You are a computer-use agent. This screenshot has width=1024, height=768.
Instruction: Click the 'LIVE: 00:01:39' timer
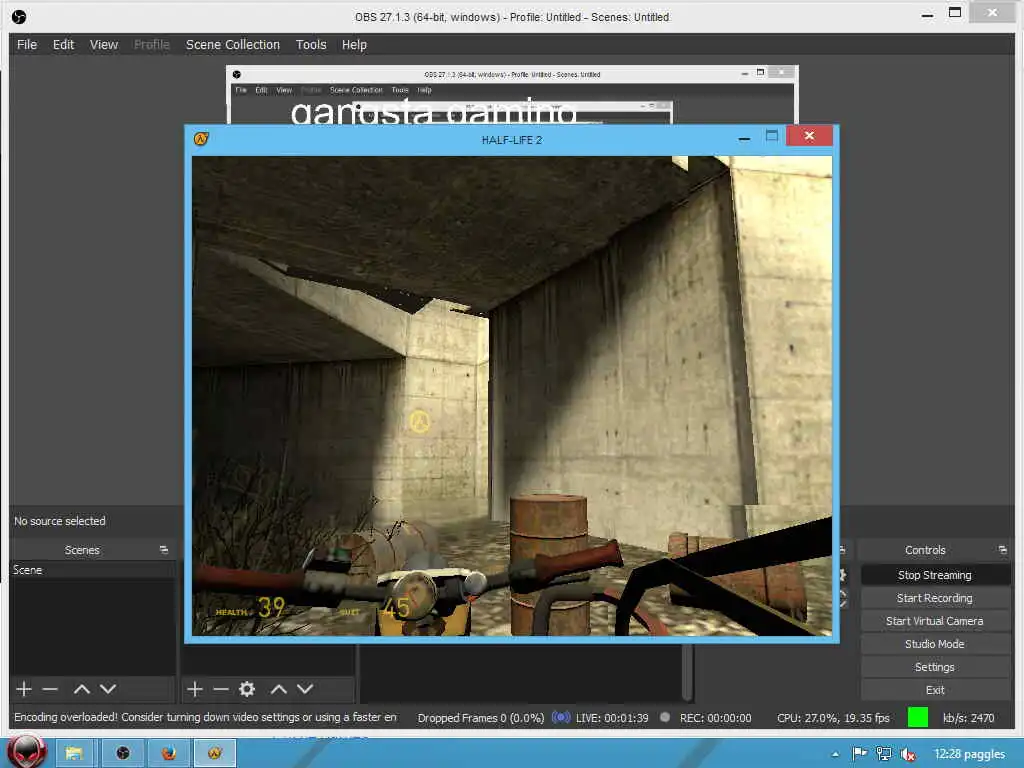coord(612,718)
